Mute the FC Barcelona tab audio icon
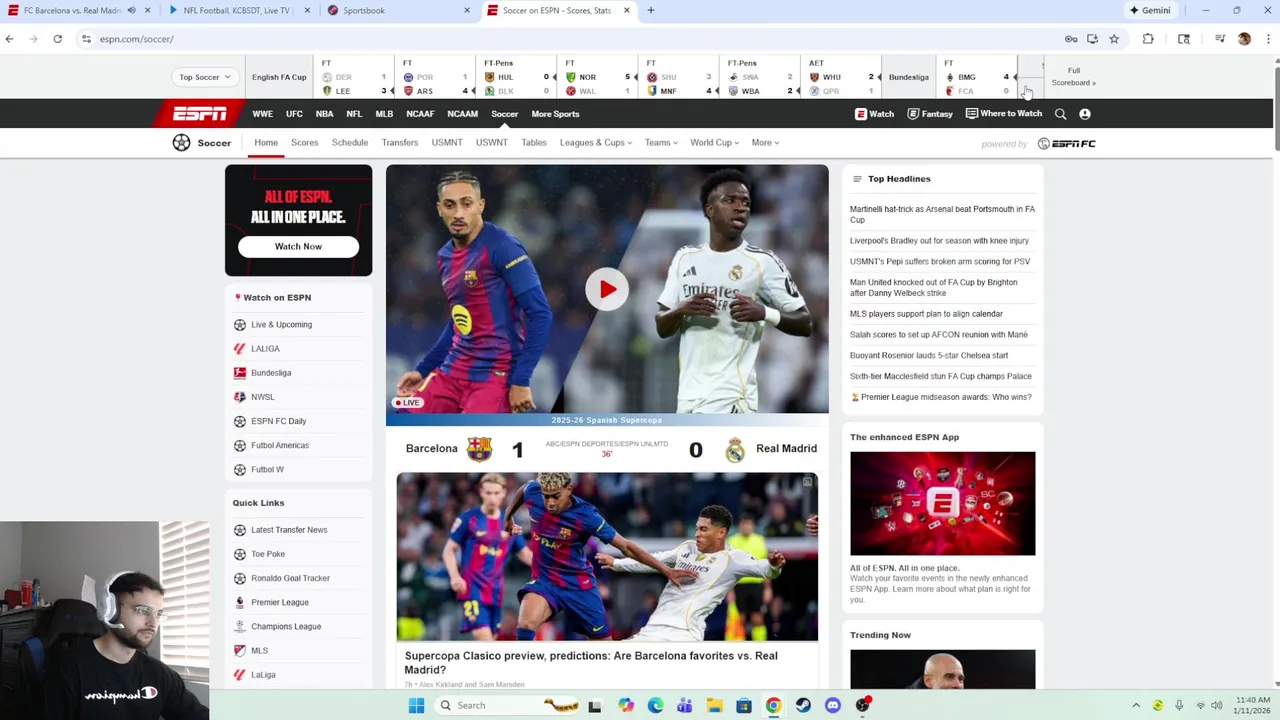This screenshot has width=1280, height=720. (131, 10)
